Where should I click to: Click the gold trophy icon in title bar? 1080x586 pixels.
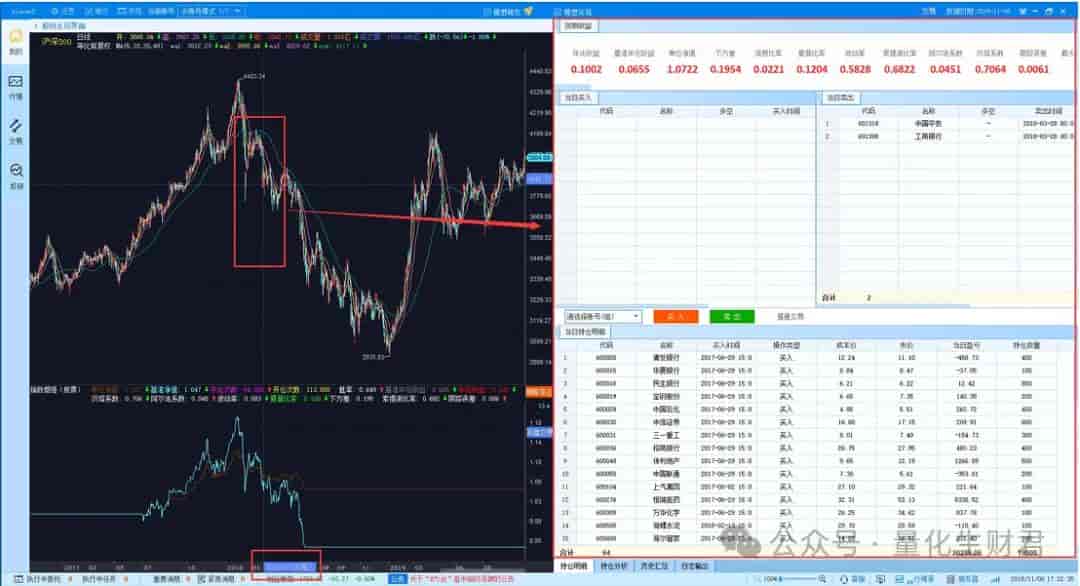[x=528, y=11]
